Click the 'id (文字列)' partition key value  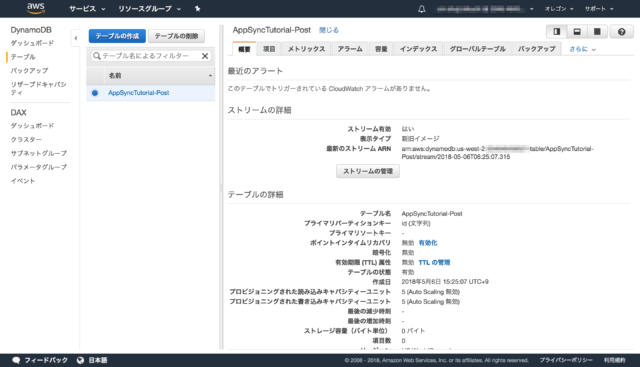tap(416, 223)
